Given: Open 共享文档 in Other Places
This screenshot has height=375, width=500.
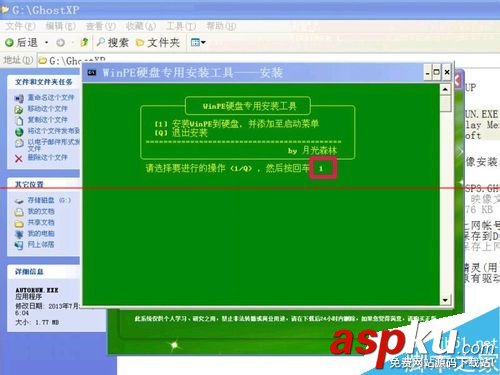Looking at the screenshot, I should coord(41,222).
